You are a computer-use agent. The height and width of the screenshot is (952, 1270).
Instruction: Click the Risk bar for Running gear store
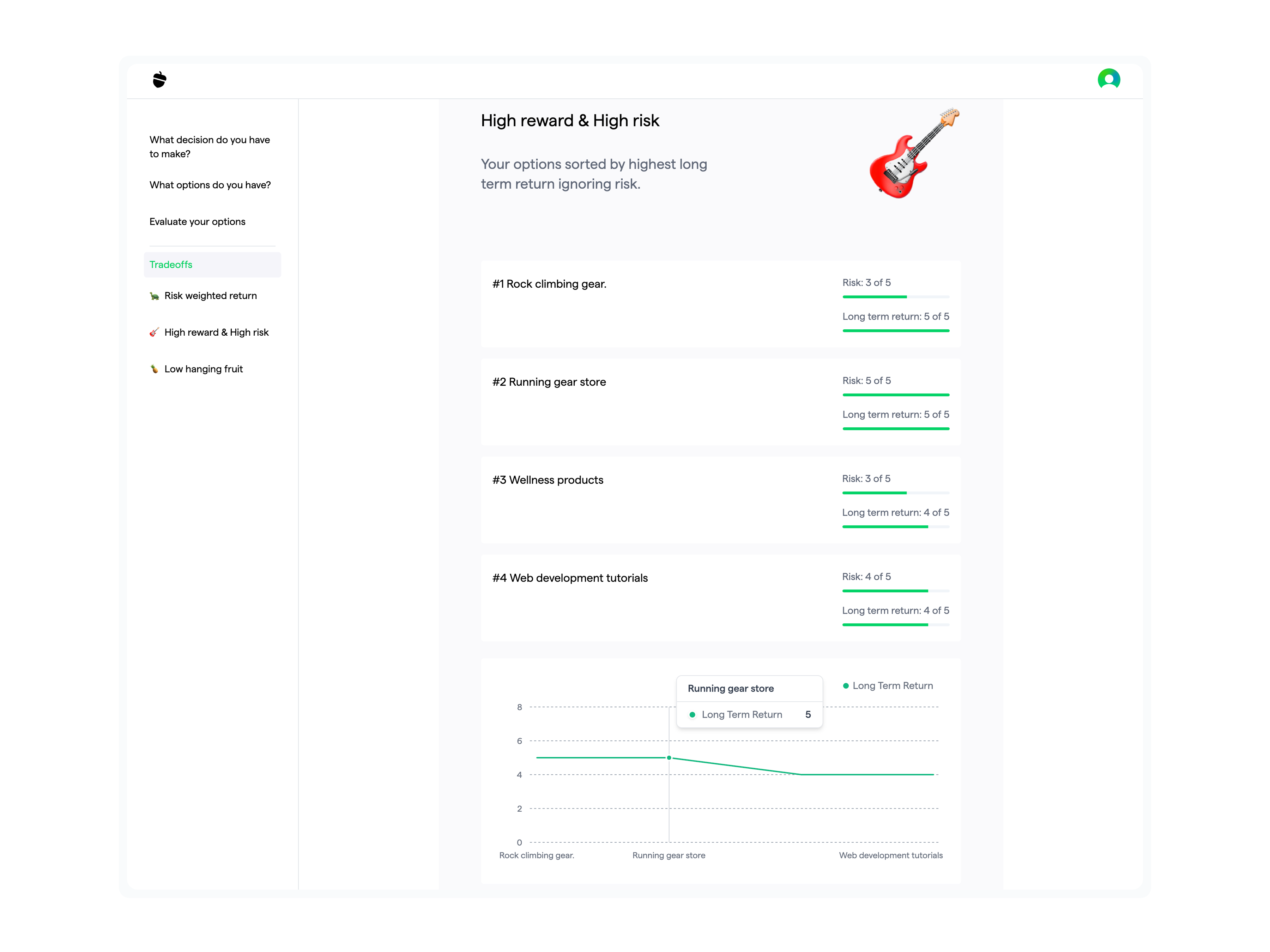click(896, 395)
